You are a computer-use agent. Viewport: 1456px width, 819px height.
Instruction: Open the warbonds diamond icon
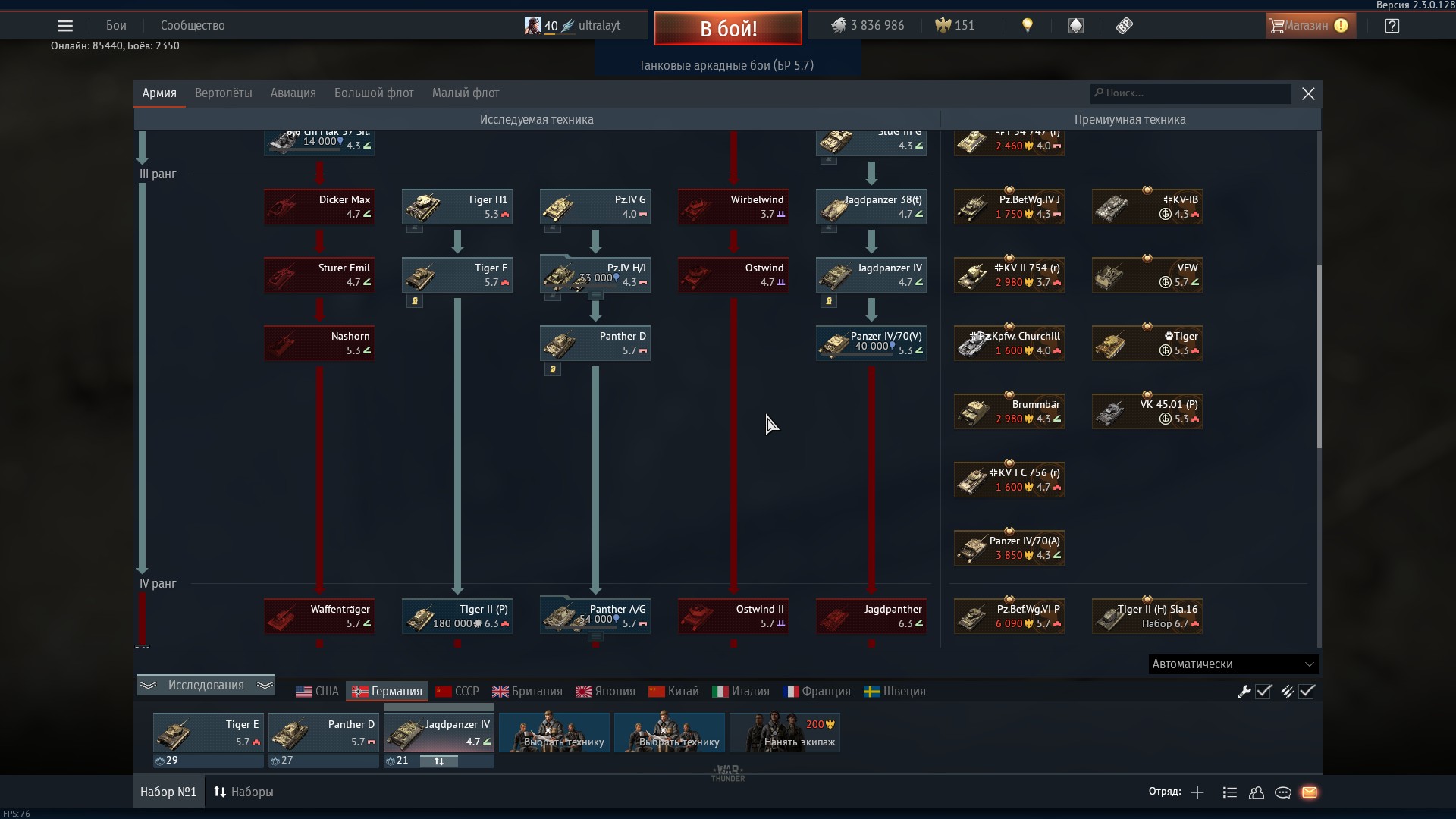[x=1076, y=26]
